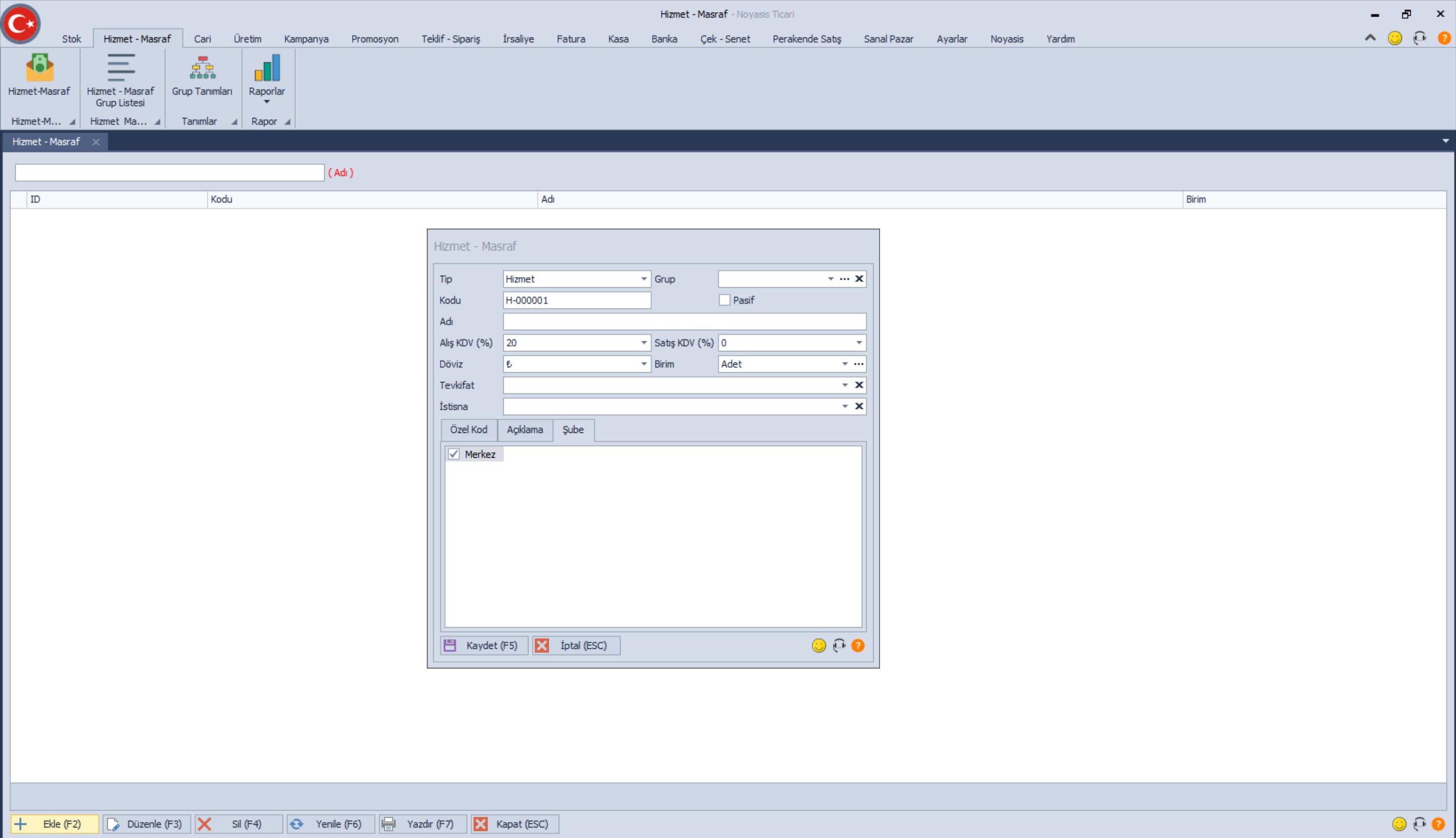
Task: Click the orange help icon in the dialog footer
Action: (x=858, y=645)
